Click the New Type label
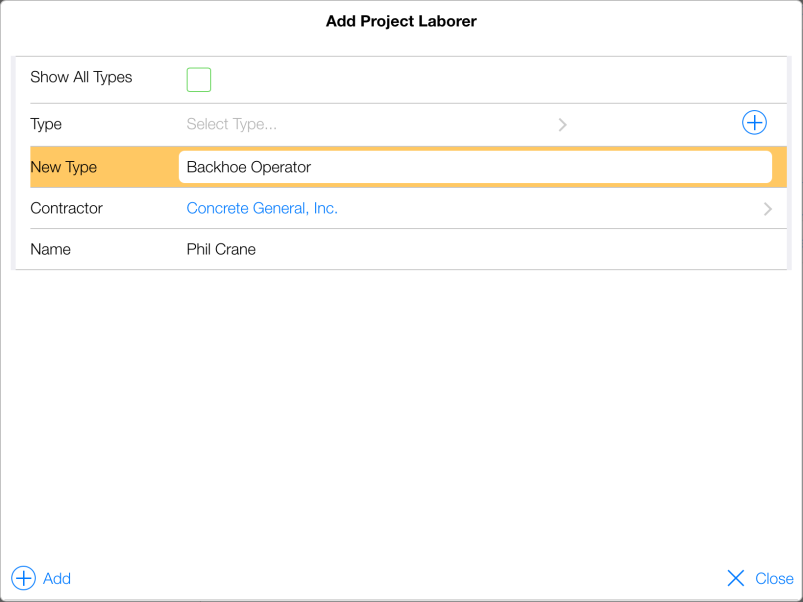This screenshot has height=602, width=803. coord(63,167)
